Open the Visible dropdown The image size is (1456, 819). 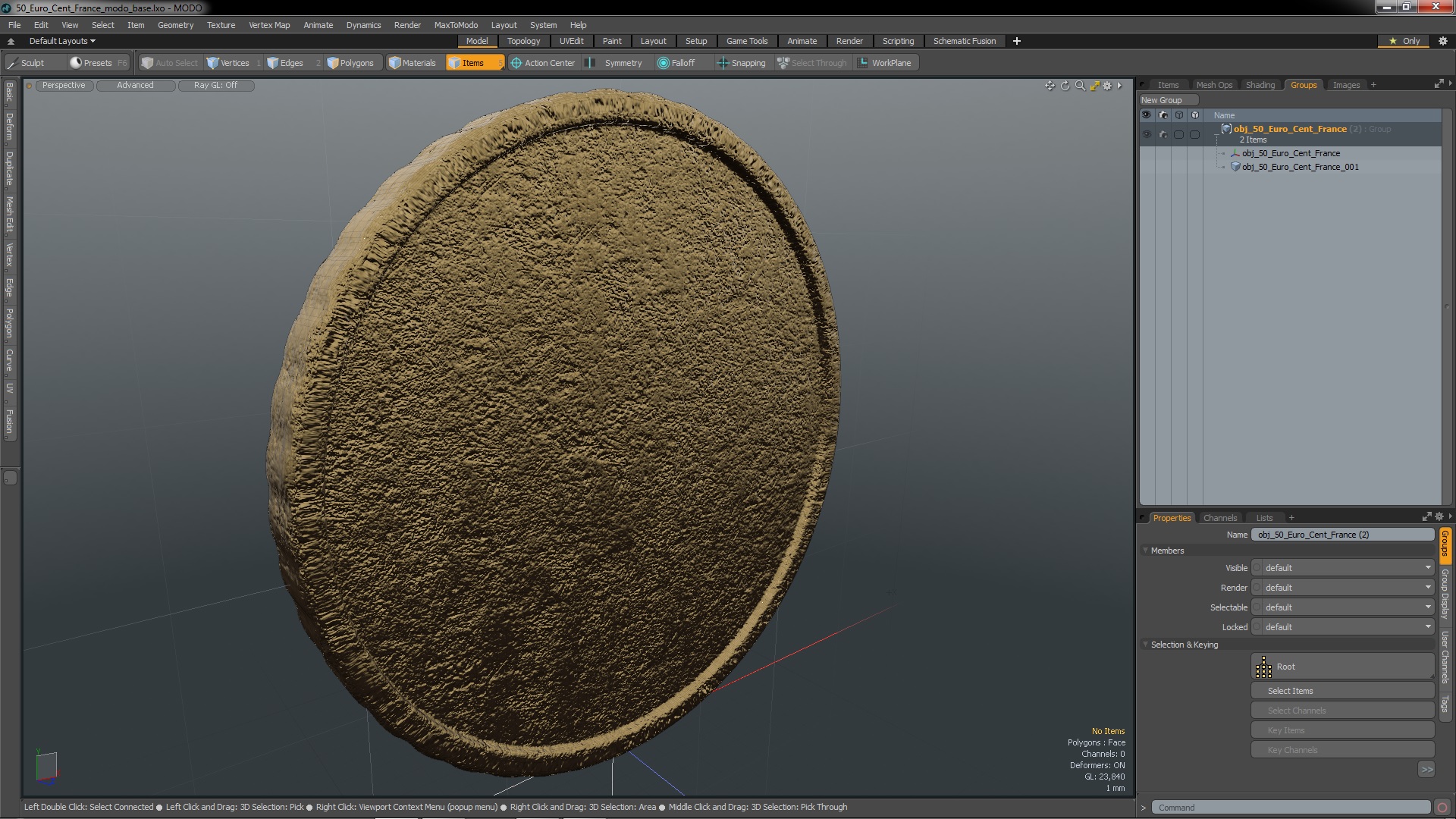[x=1342, y=568]
